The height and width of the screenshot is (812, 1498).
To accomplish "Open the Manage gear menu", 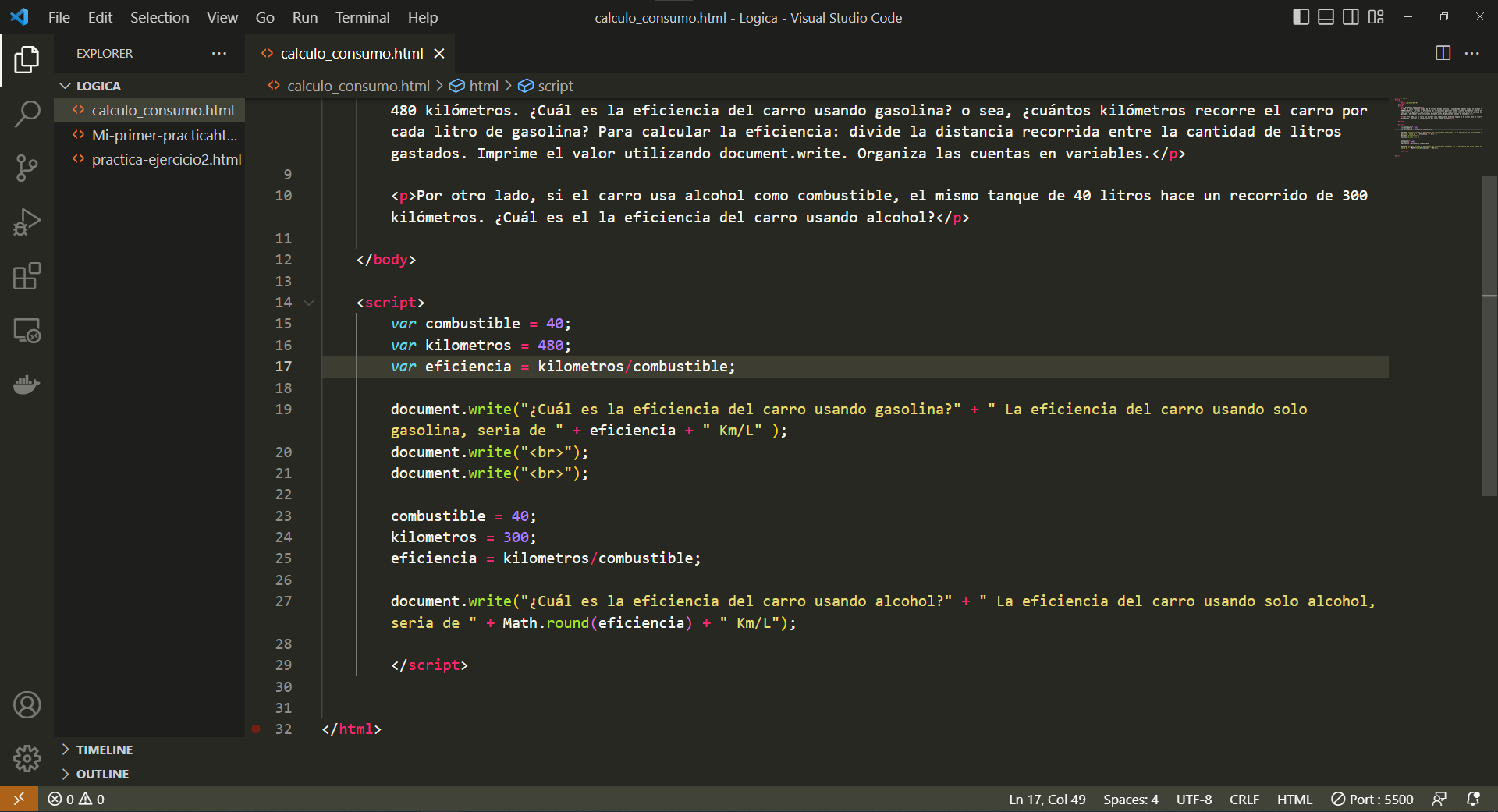I will [27, 758].
